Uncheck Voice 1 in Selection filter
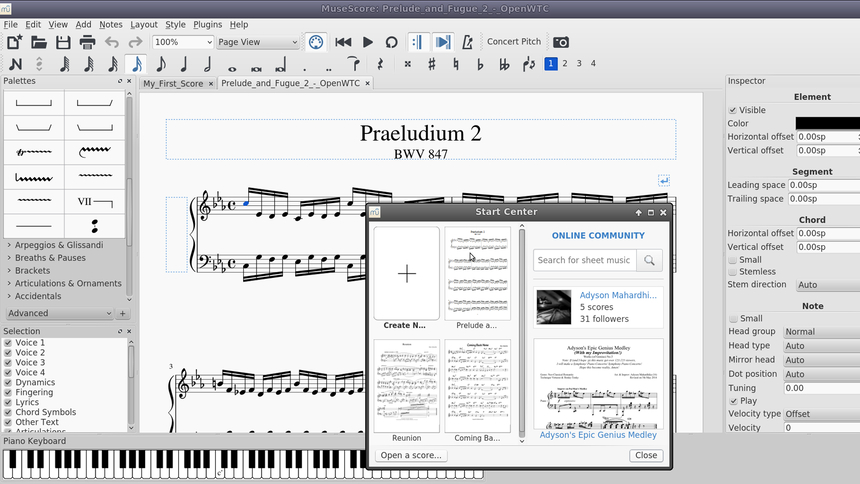This screenshot has width=860, height=484. pos(8,342)
